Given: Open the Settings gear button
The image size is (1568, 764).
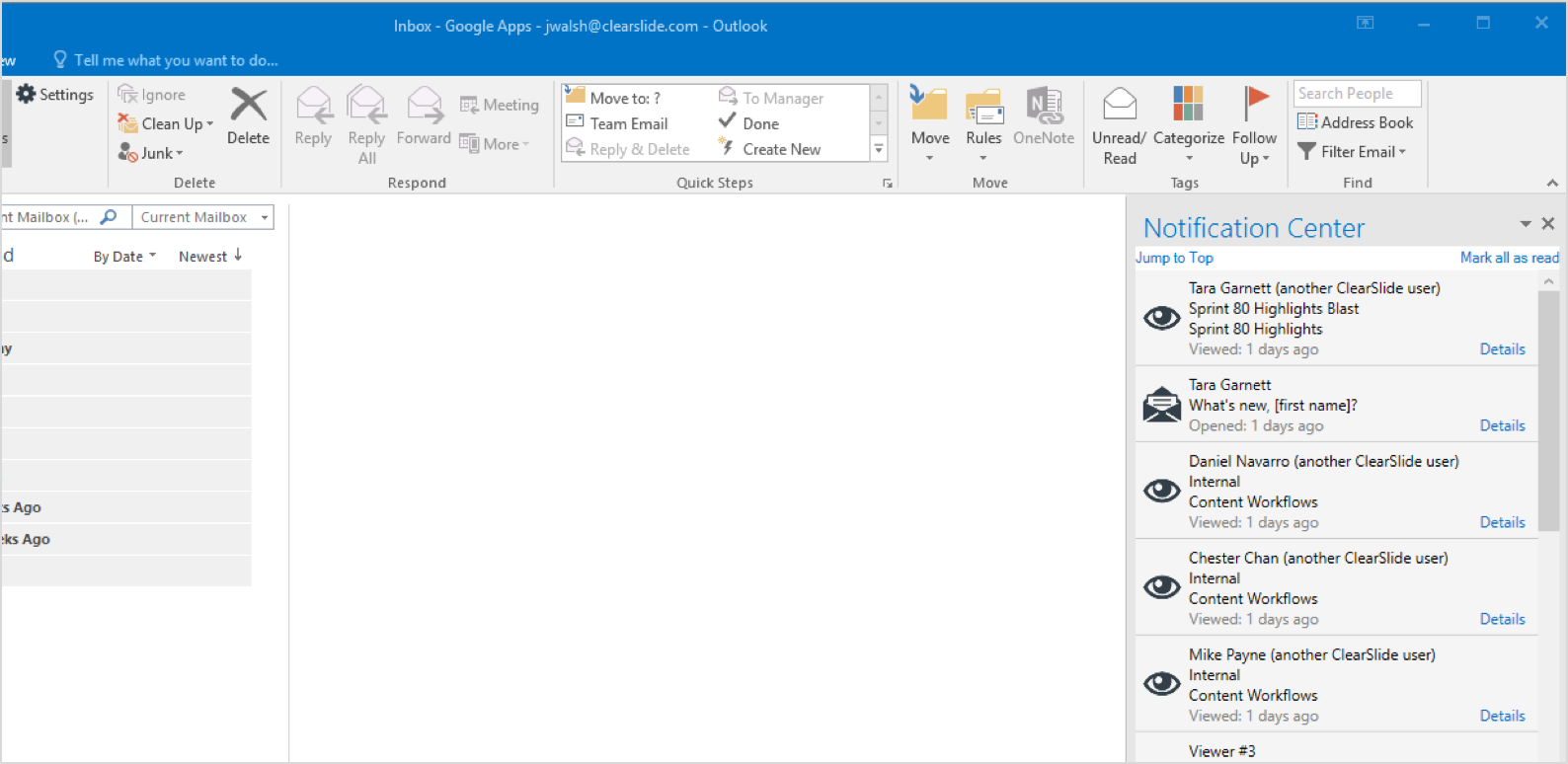Looking at the screenshot, I should point(55,95).
